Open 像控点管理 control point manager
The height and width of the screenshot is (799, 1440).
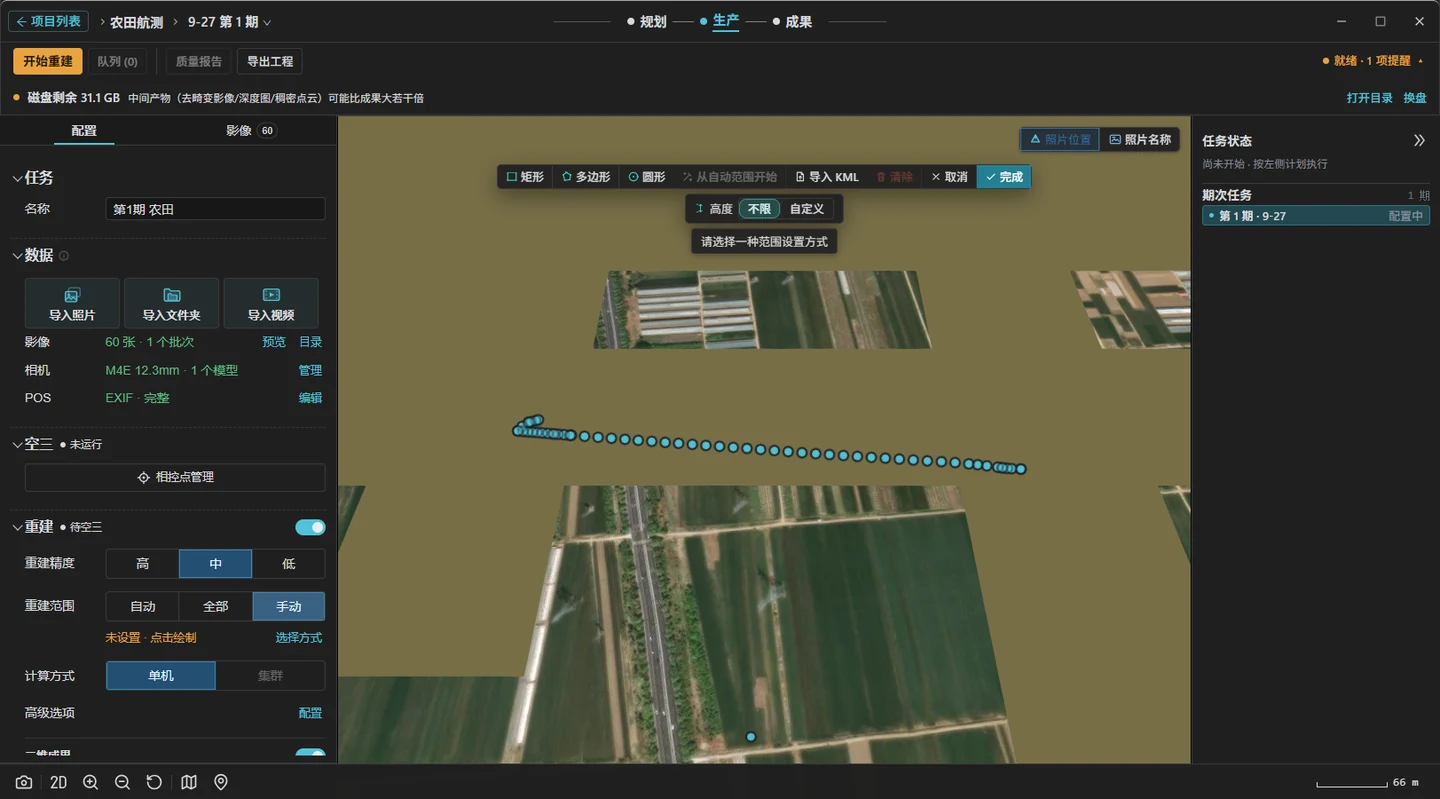pos(175,477)
